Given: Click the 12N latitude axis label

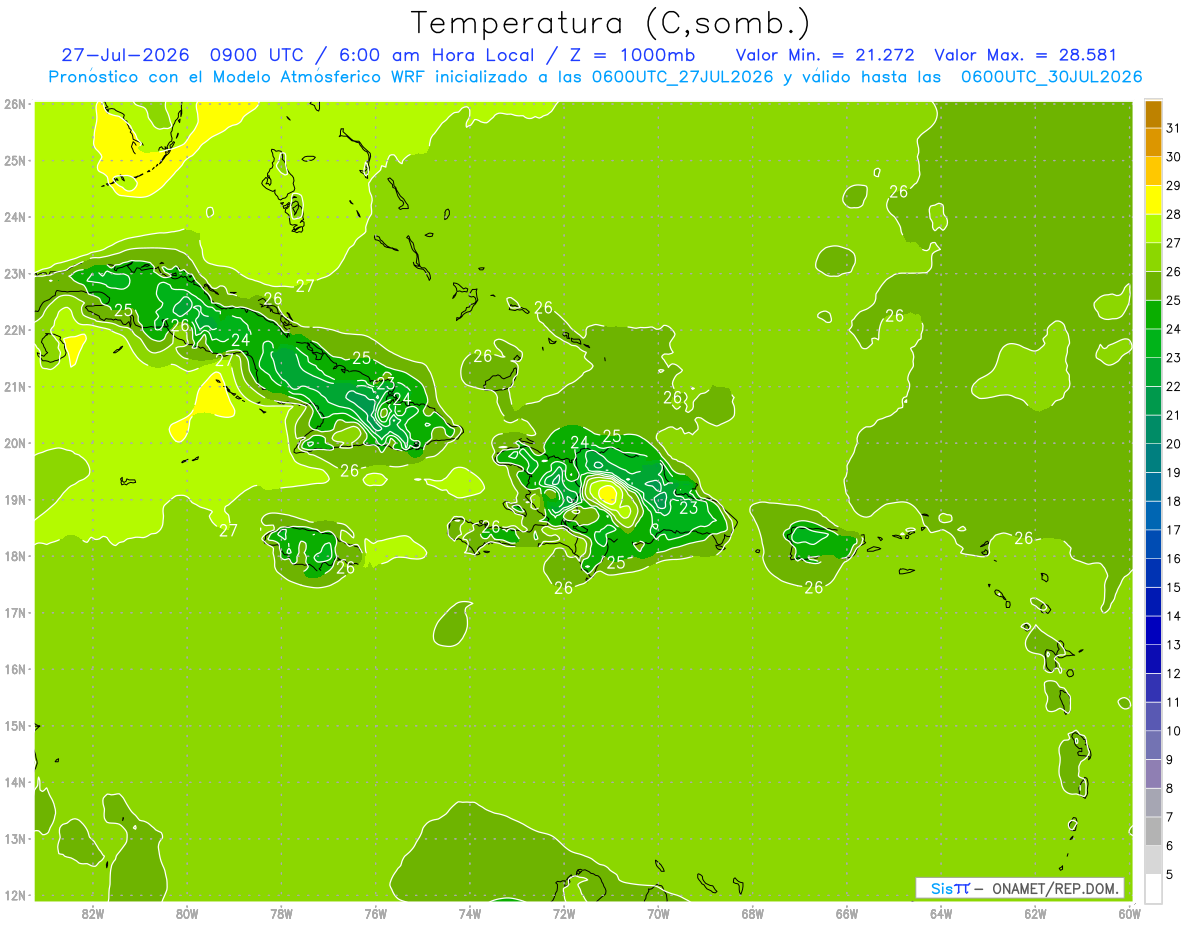Looking at the screenshot, I should click(x=14, y=895).
